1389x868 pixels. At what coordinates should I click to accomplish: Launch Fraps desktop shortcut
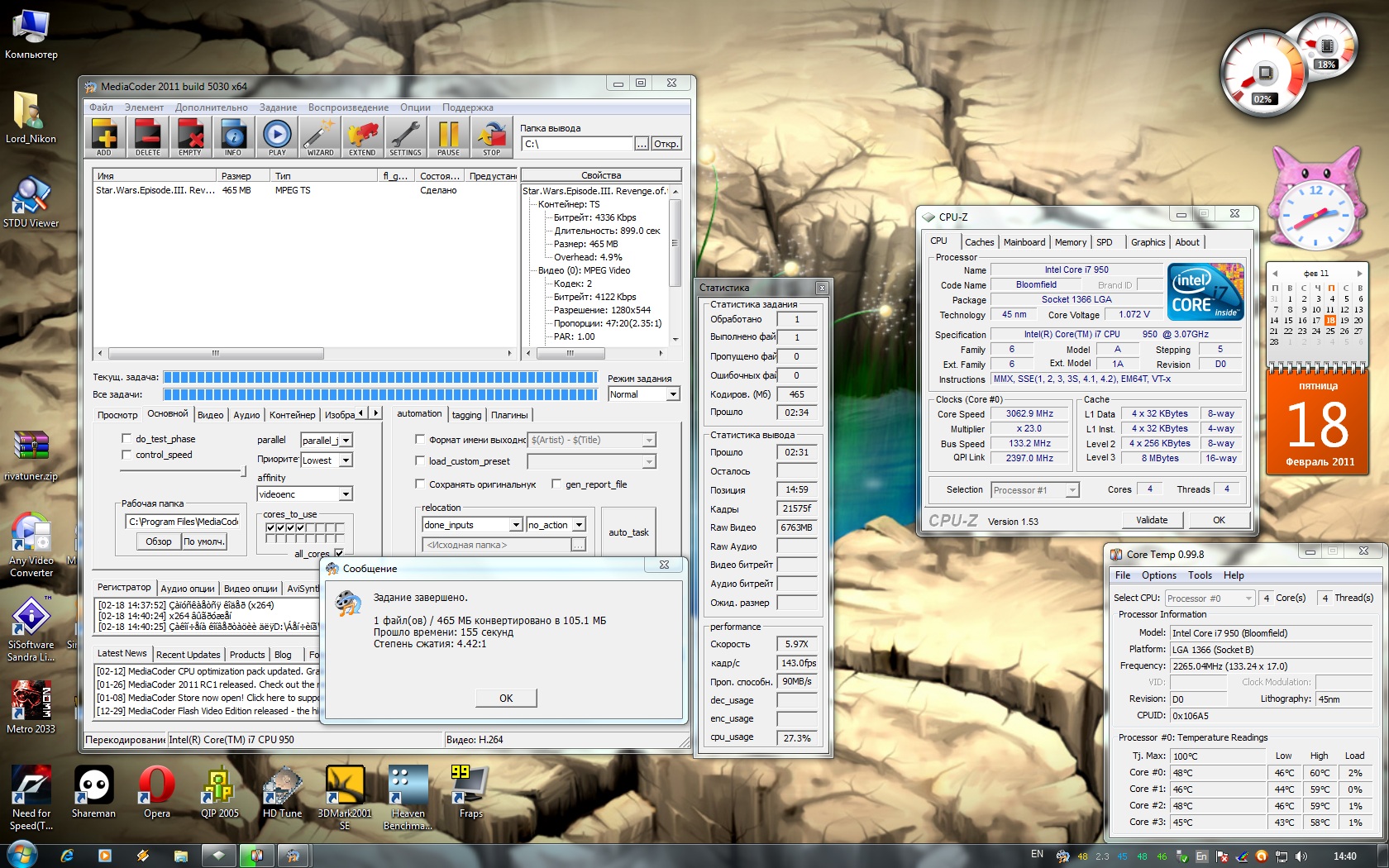coord(471,792)
